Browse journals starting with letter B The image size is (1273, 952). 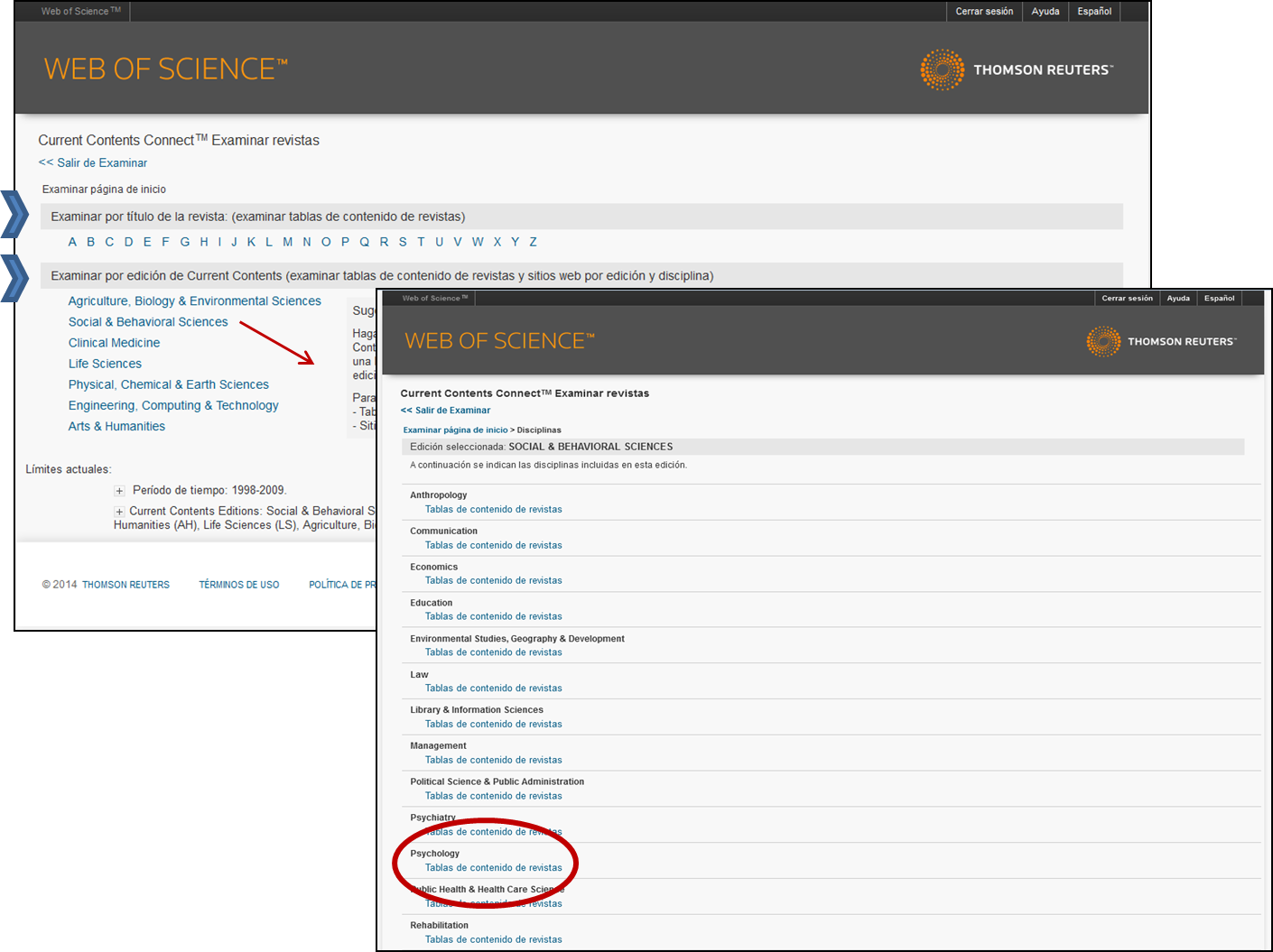point(90,242)
